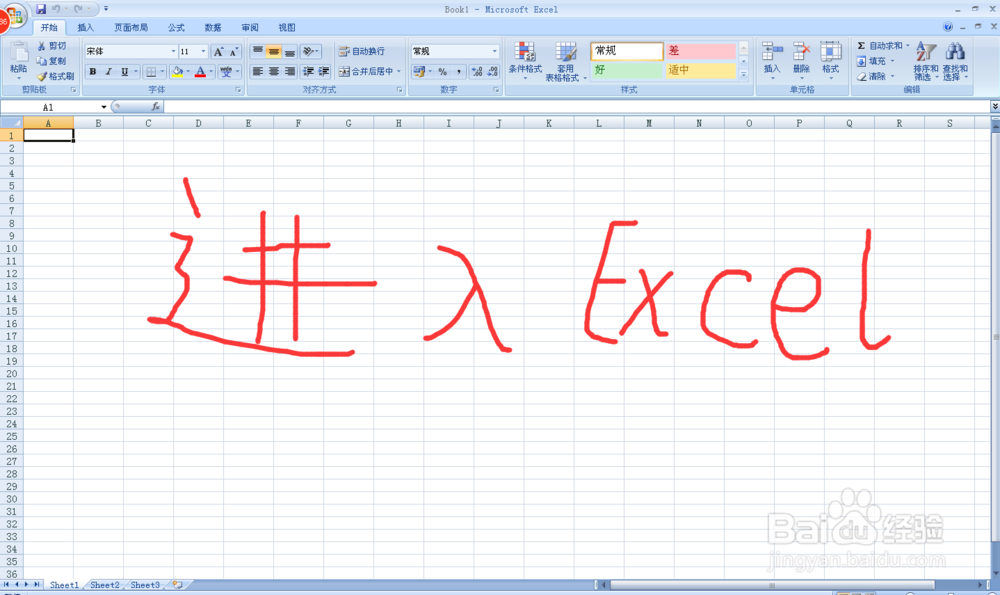1000x595 pixels.
Task: Decrease decimal places
Action: [x=492, y=71]
